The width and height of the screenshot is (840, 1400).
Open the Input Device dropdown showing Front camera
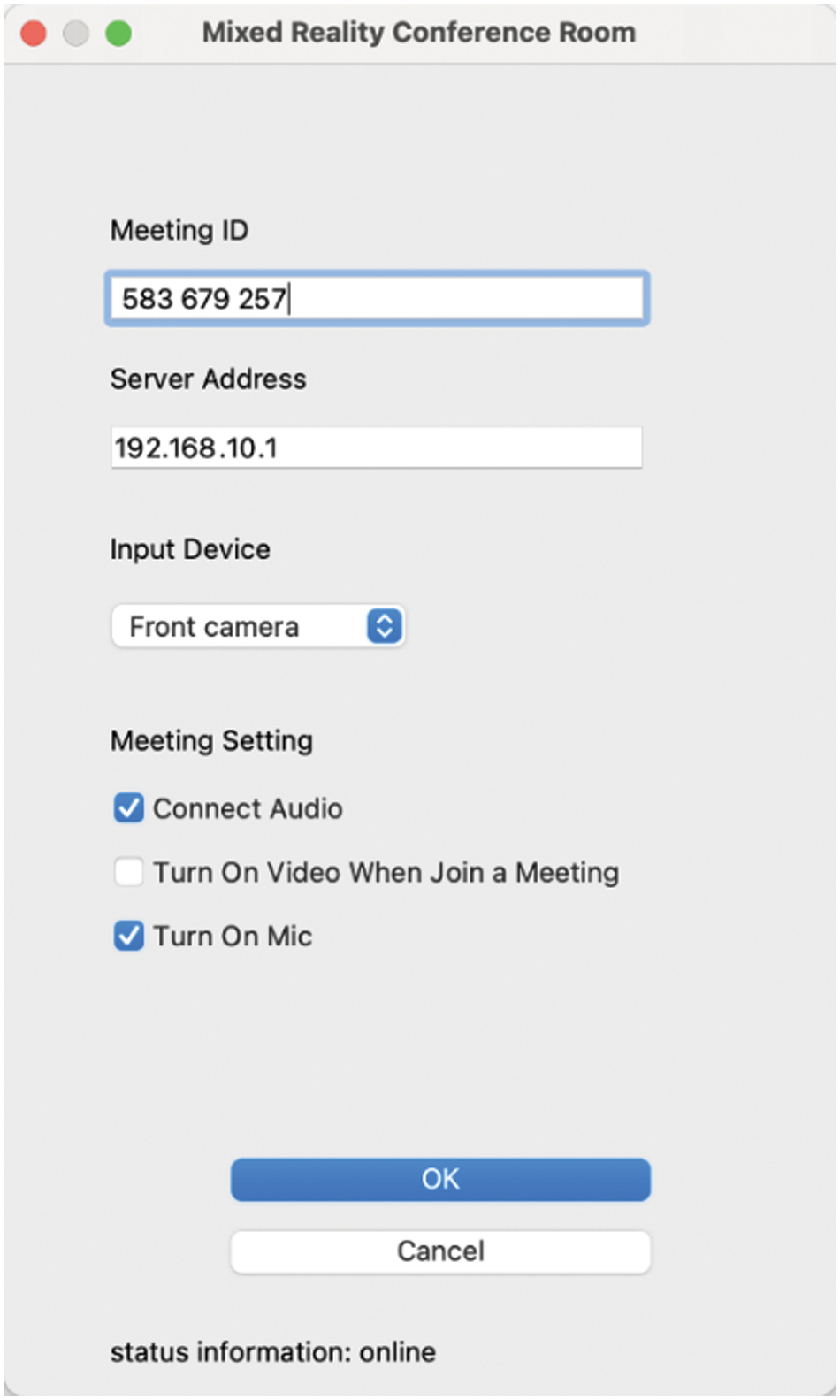[256, 626]
